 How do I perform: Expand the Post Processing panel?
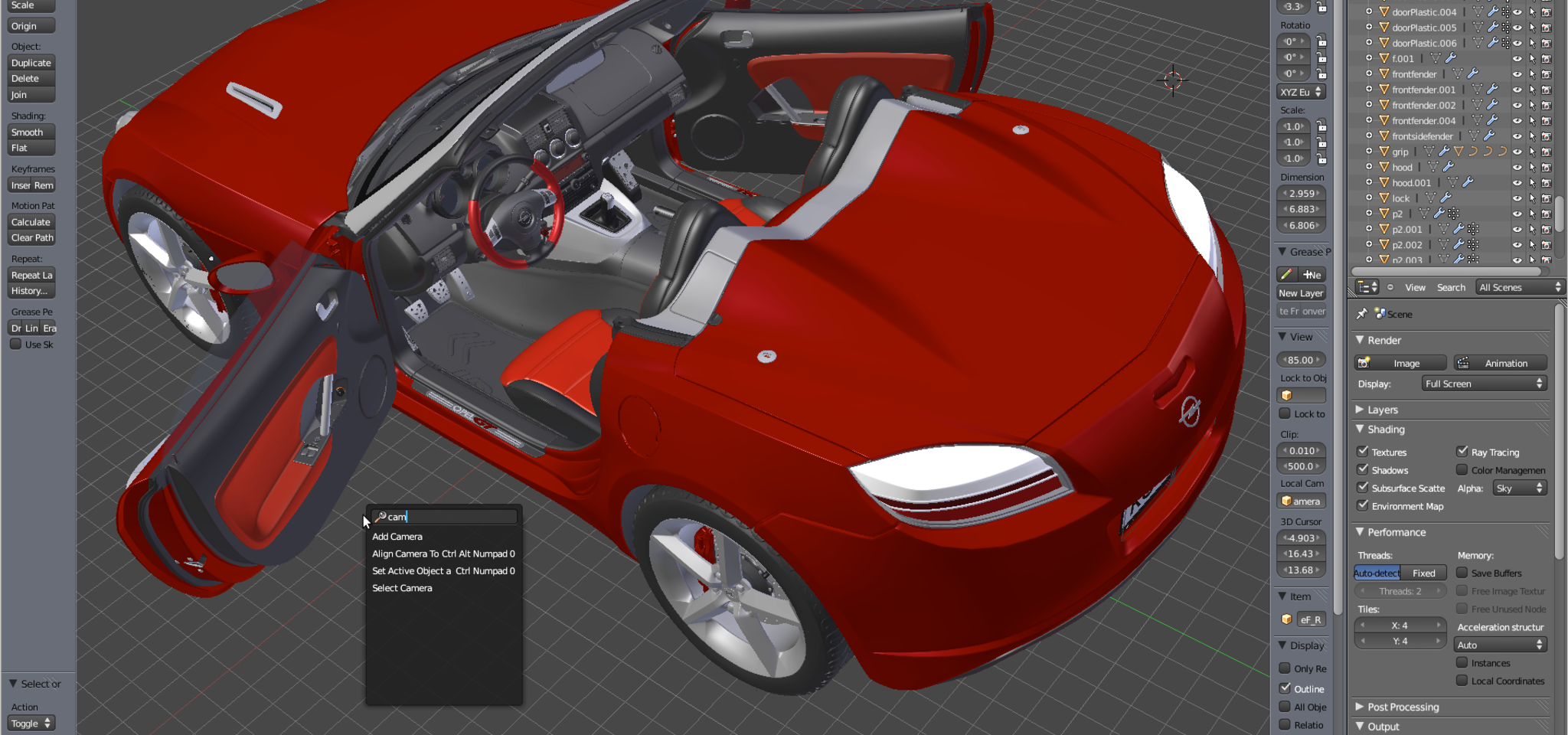tap(1360, 707)
